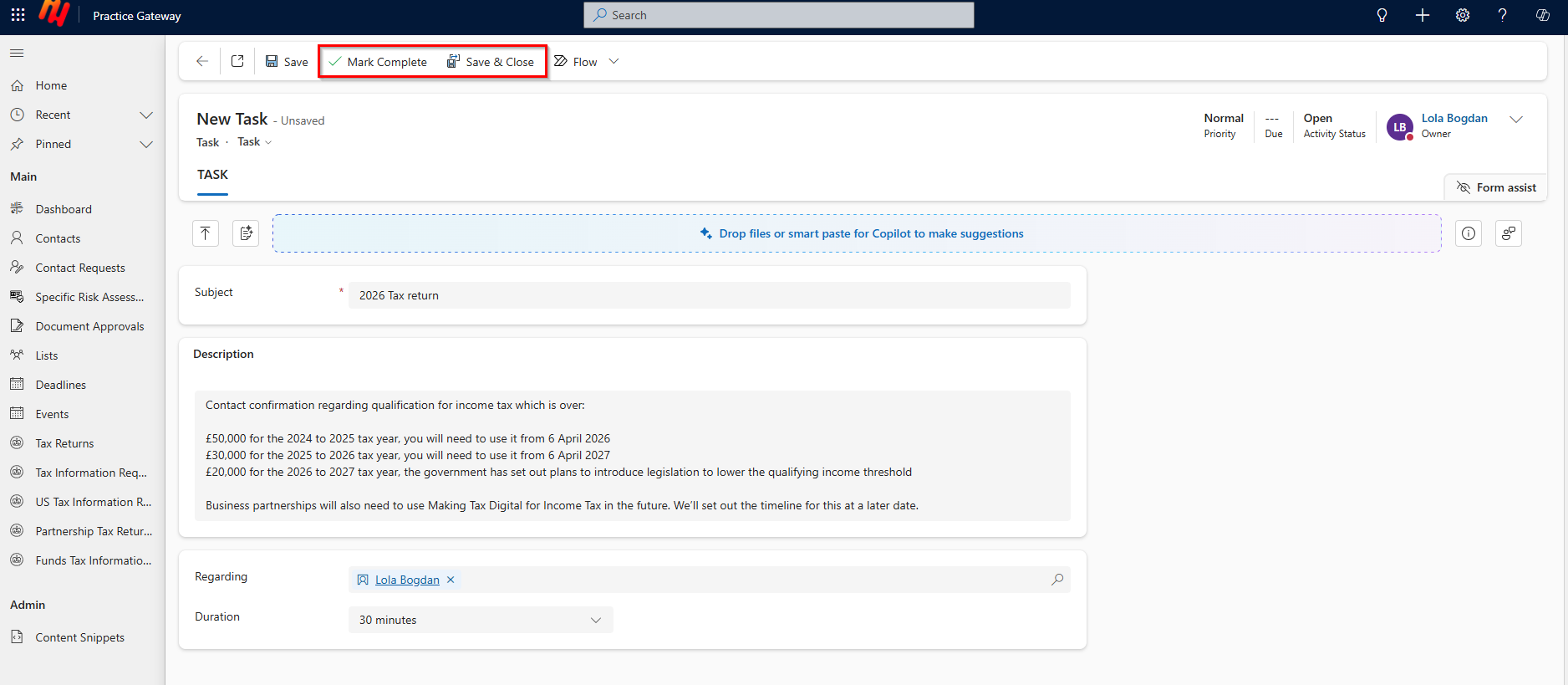Click the information circle icon

tap(1469, 233)
